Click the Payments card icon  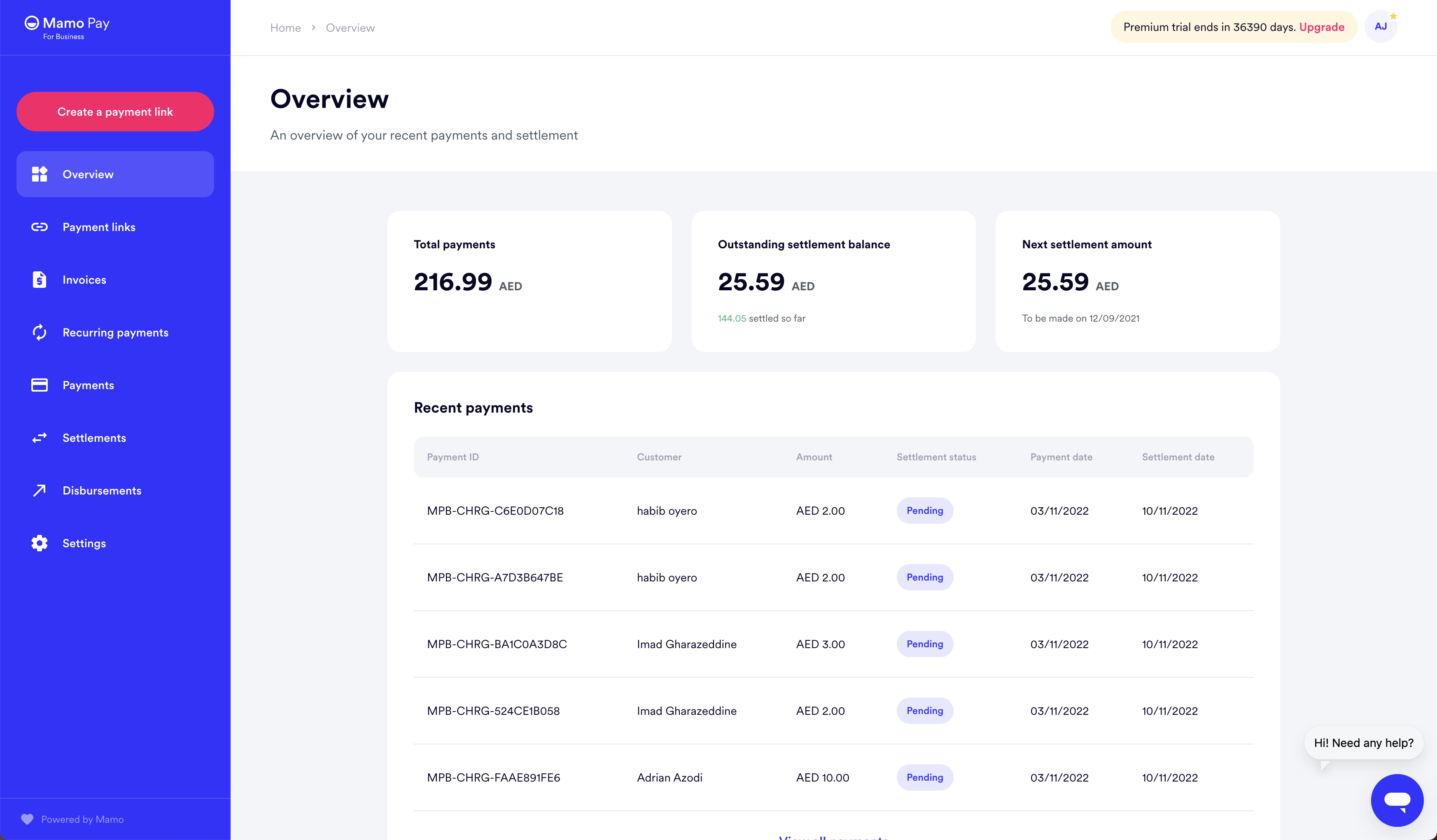(40, 385)
